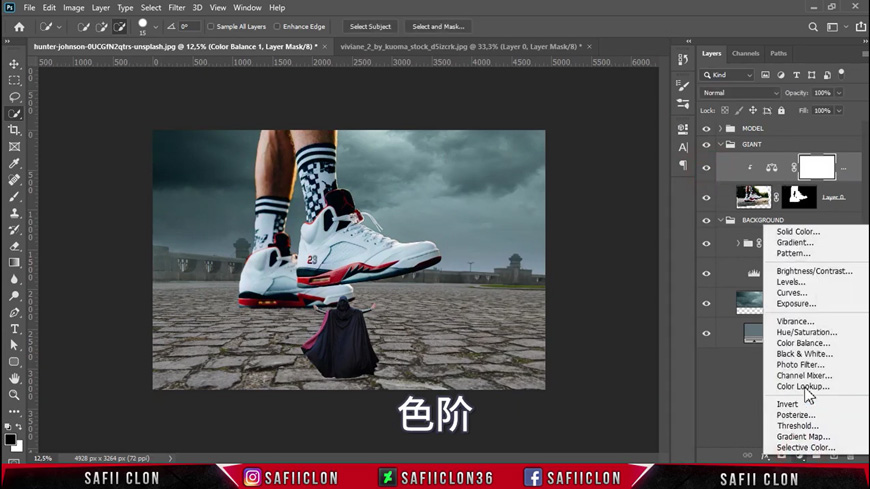Activate the Zoom tool
The height and width of the screenshot is (489, 870).
tap(14, 395)
